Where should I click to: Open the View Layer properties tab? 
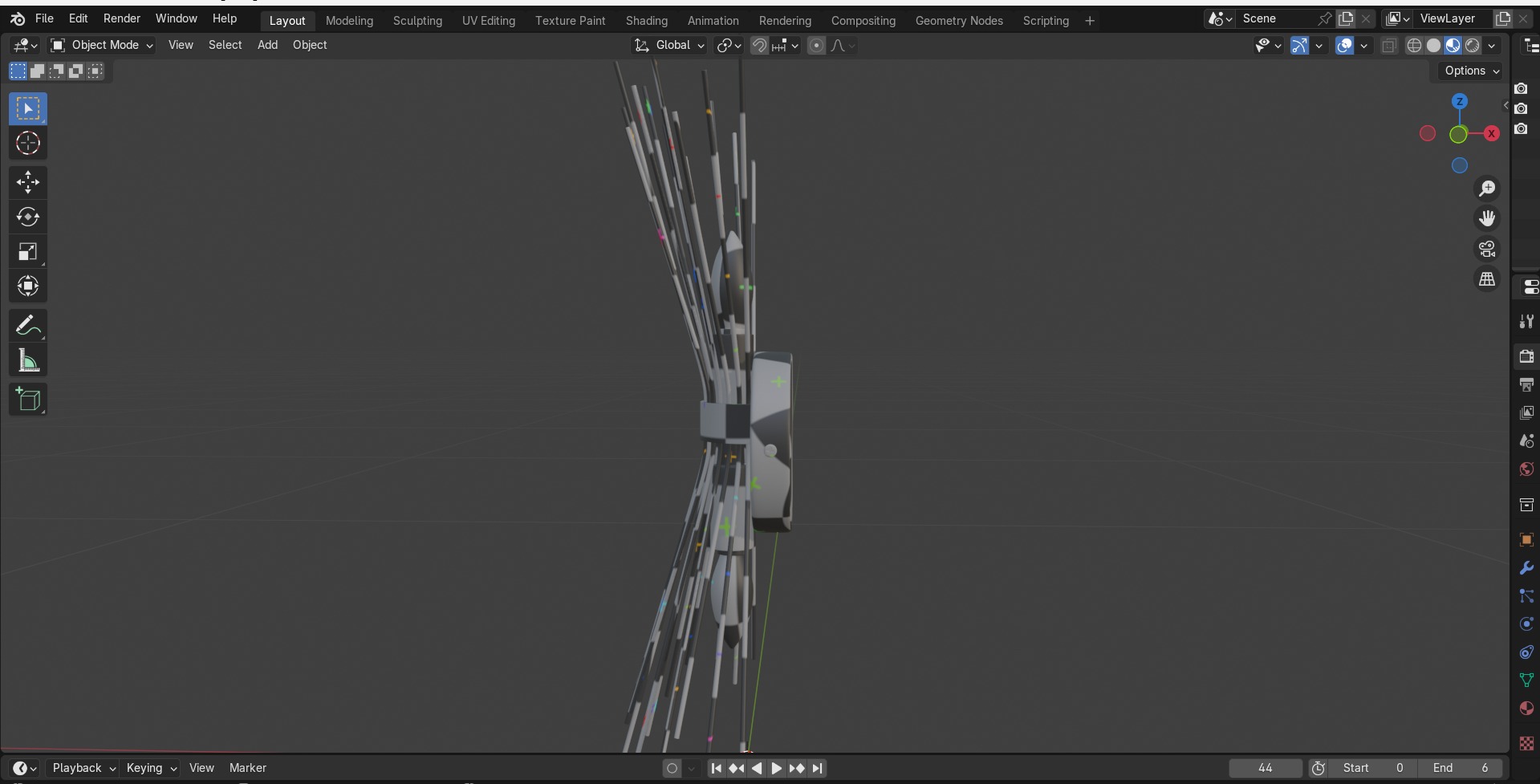pos(1526,412)
